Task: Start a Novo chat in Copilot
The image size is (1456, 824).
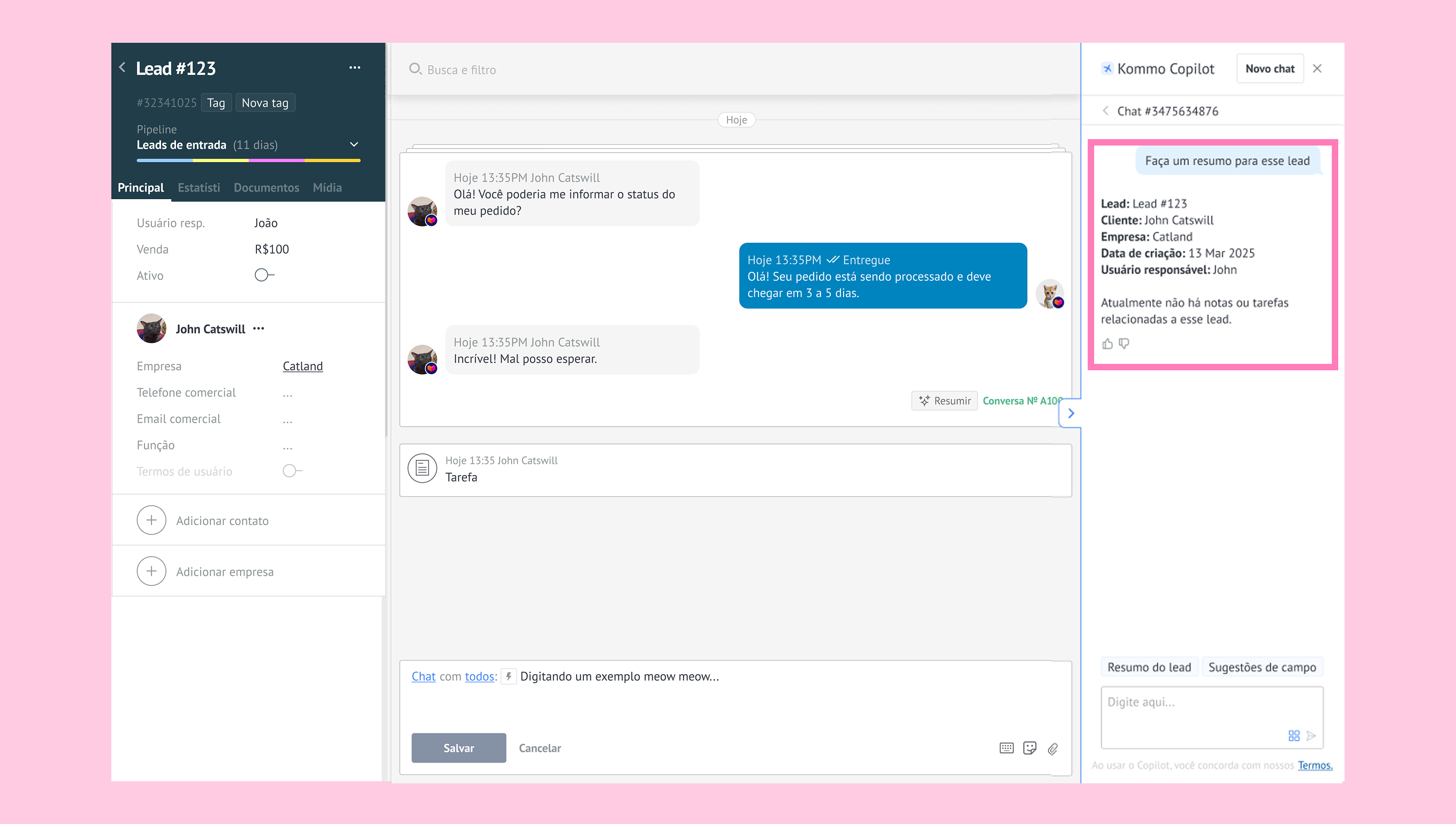Action: (x=1270, y=68)
